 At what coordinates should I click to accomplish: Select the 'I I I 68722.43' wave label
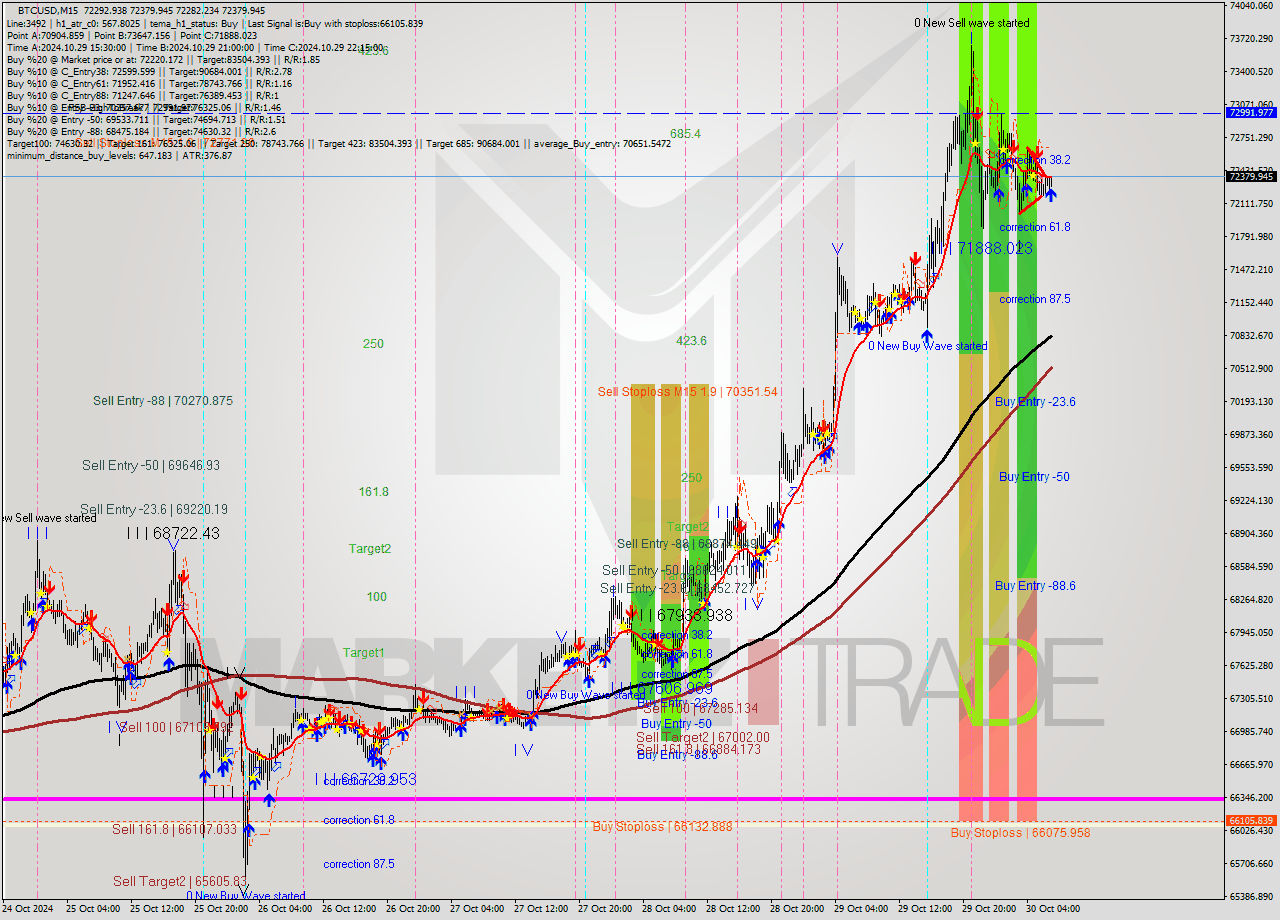tap(173, 534)
